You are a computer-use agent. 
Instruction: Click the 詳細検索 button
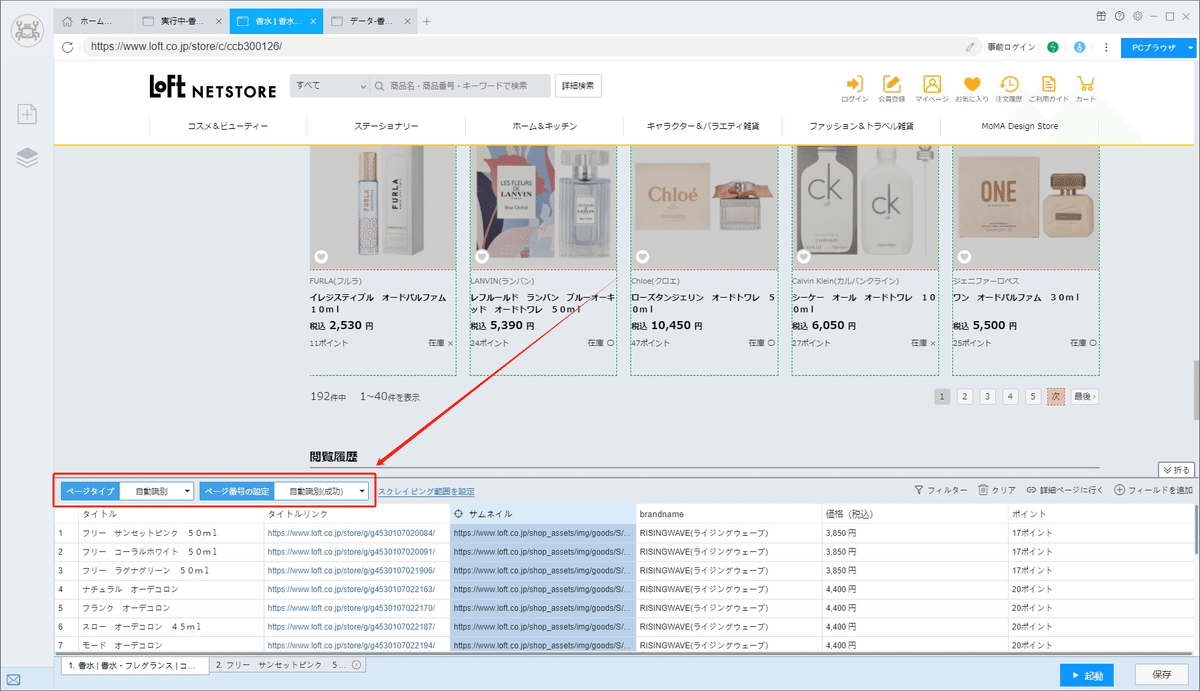[x=579, y=86]
